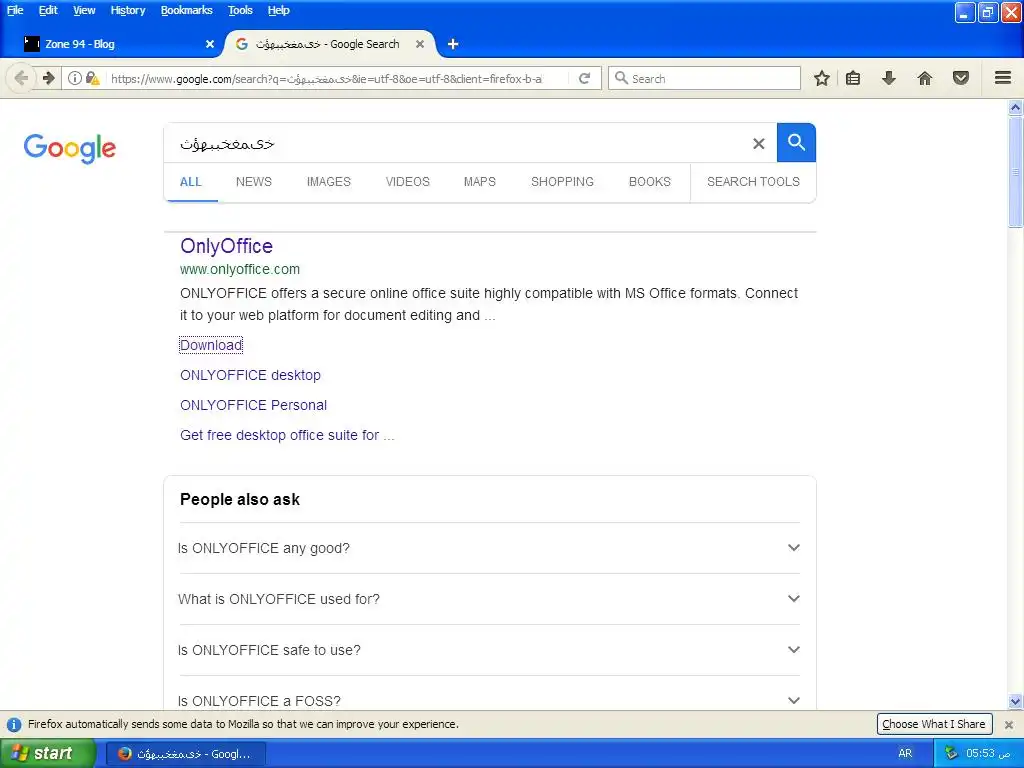The width and height of the screenshot is (1024, 768).
Task: Dismiss the Firefox data notification bar
Action: 1008,724
